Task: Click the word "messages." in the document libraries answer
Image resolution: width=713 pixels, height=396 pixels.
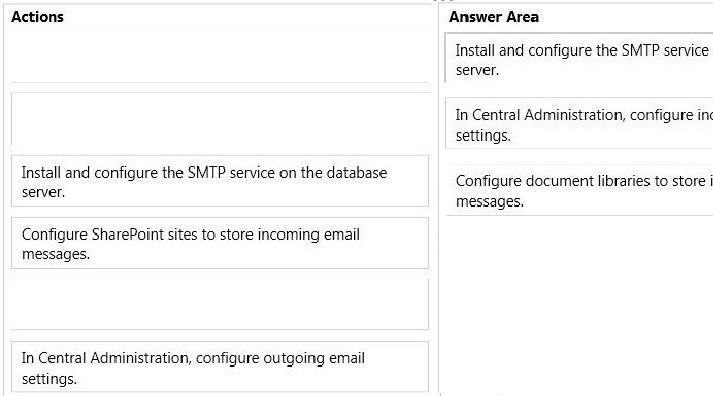Action: pos(490,201)
